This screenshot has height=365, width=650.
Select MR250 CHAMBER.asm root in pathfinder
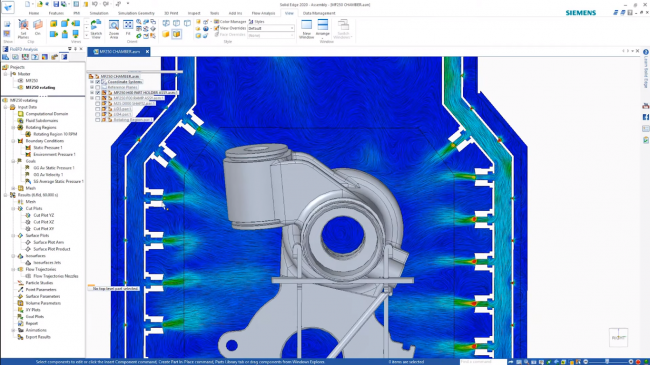click(x=120, y=76)
